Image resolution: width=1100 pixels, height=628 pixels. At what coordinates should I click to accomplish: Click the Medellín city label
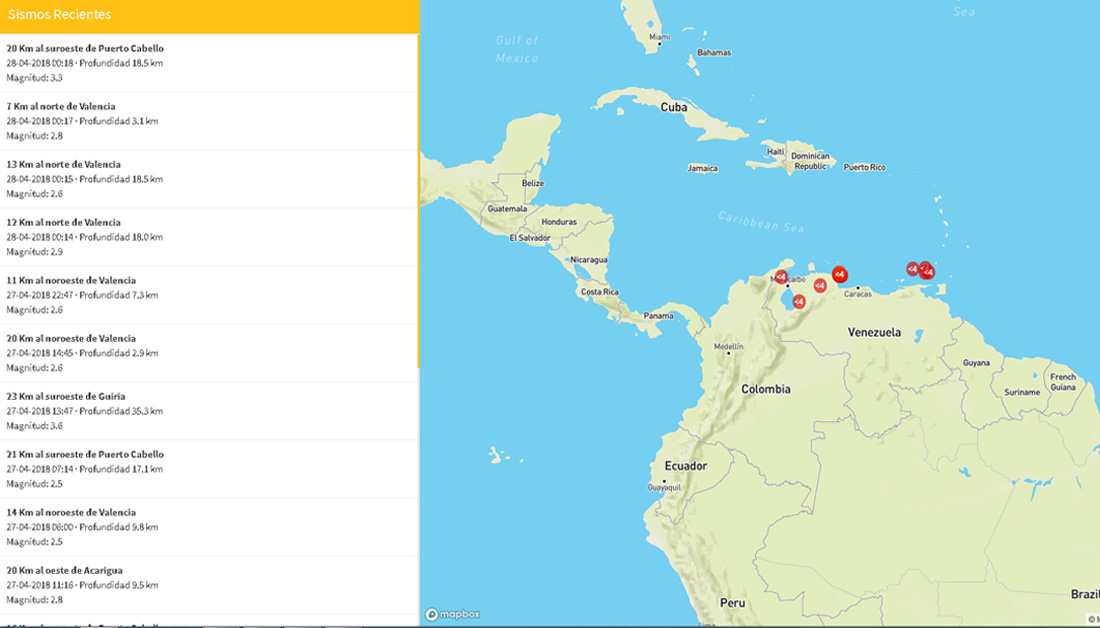coord(728,347)
